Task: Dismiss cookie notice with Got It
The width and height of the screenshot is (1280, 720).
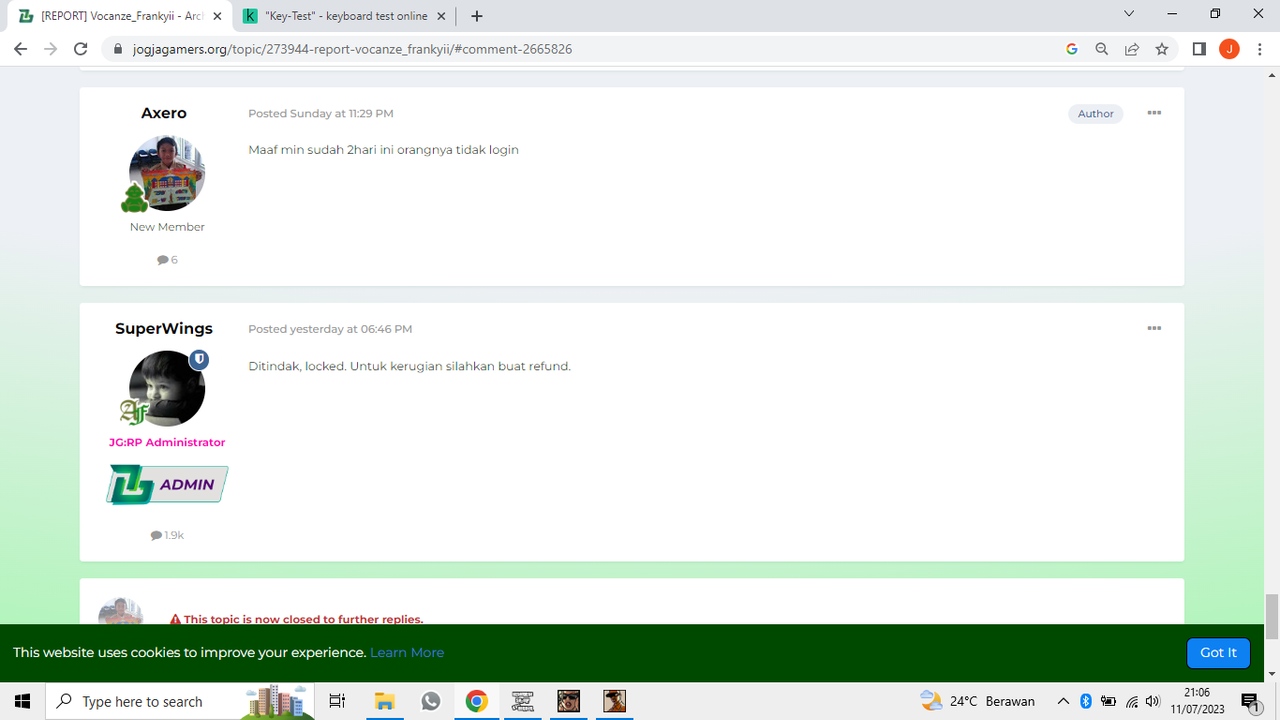Action: click(1218, 652)
